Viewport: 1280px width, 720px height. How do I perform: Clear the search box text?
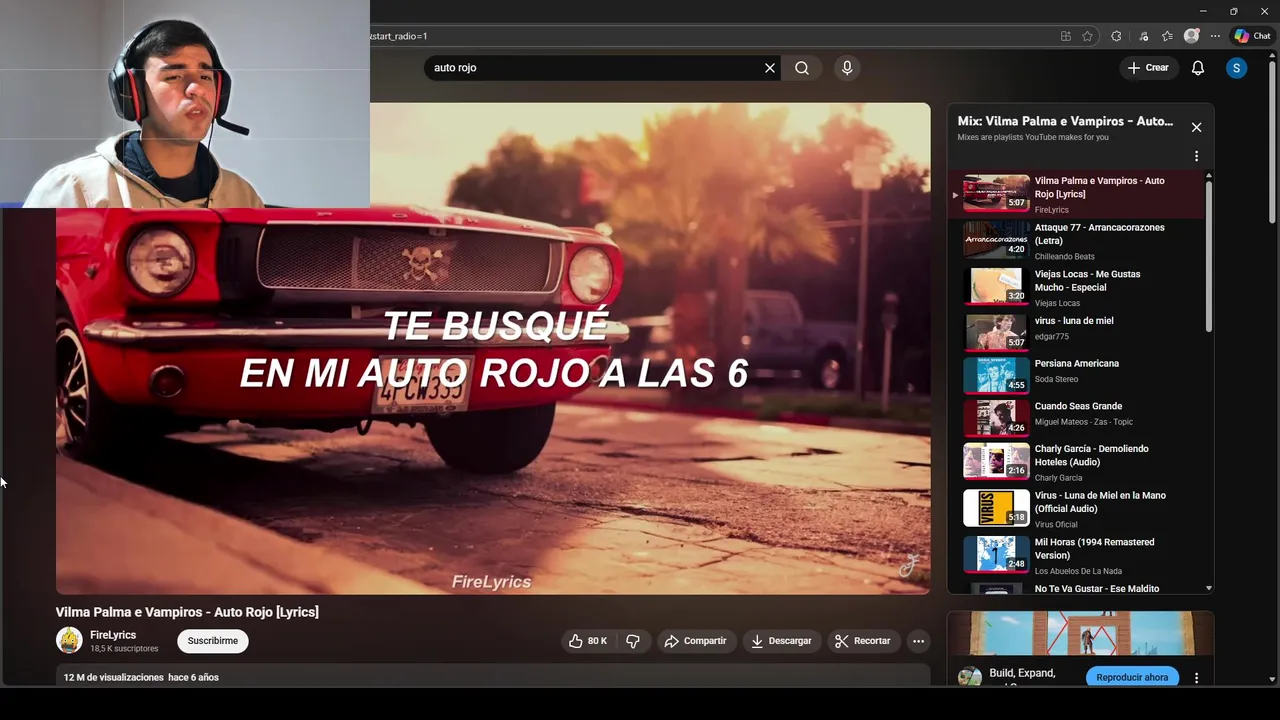(770, 68)
